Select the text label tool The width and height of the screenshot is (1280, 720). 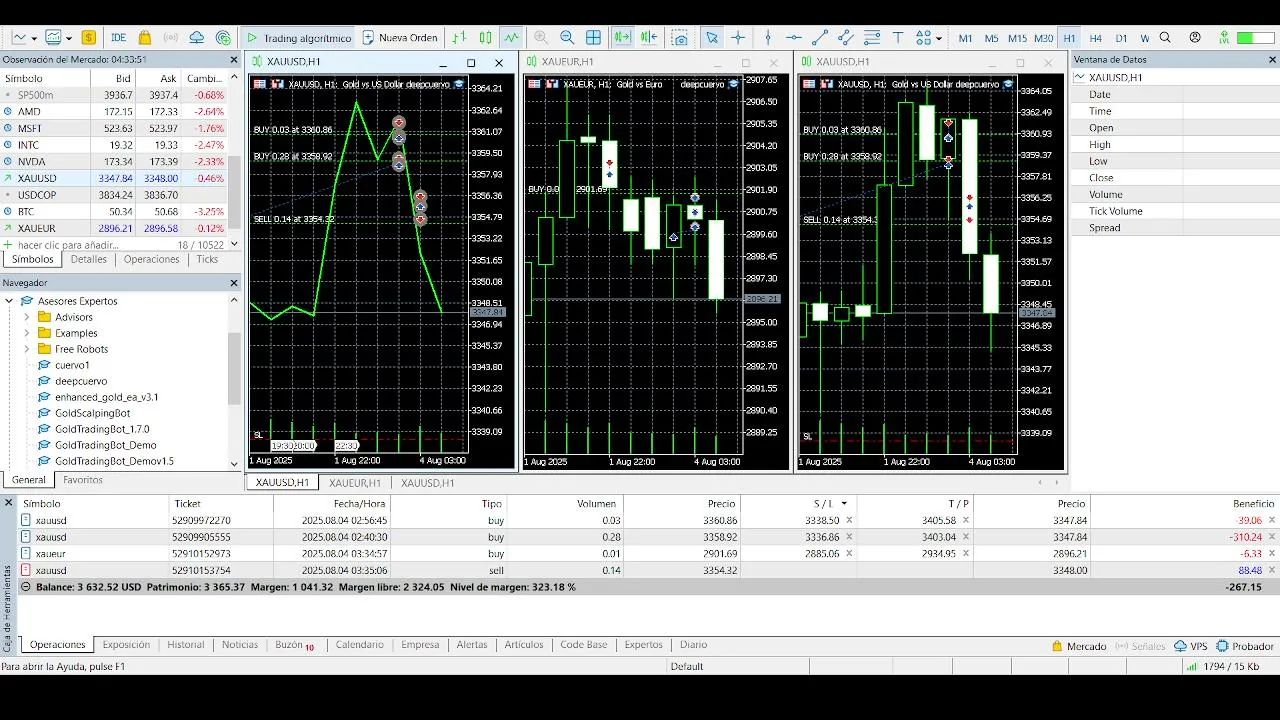(898, 38)
